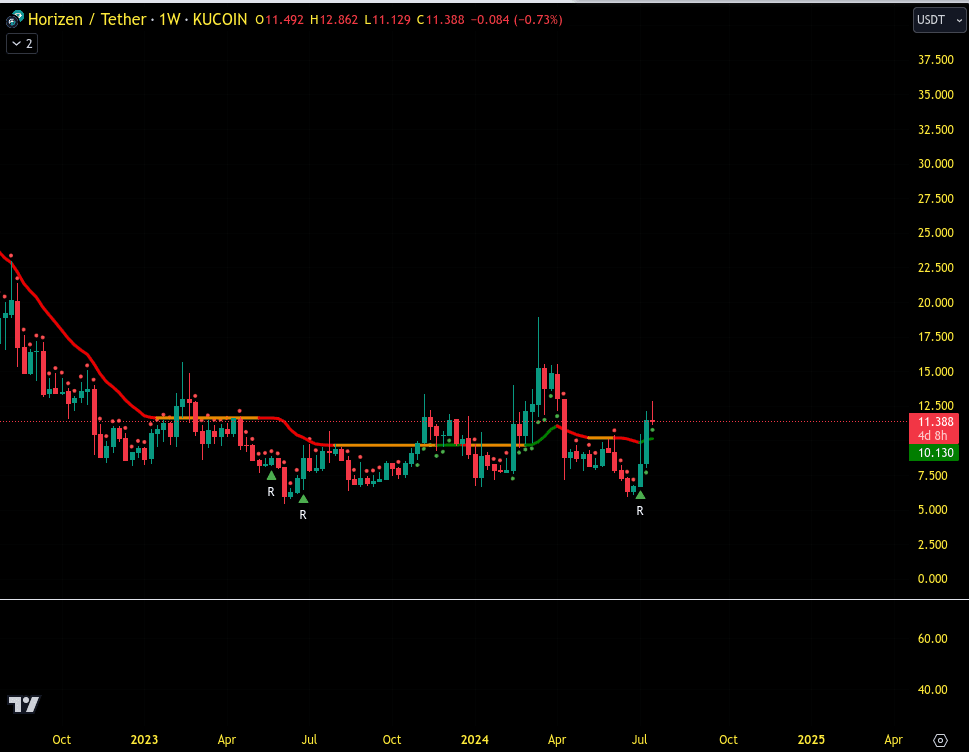The height and width of the screenshot is (752, 969).
Task: Click the 30.000 price scale label
Action: 936,164
